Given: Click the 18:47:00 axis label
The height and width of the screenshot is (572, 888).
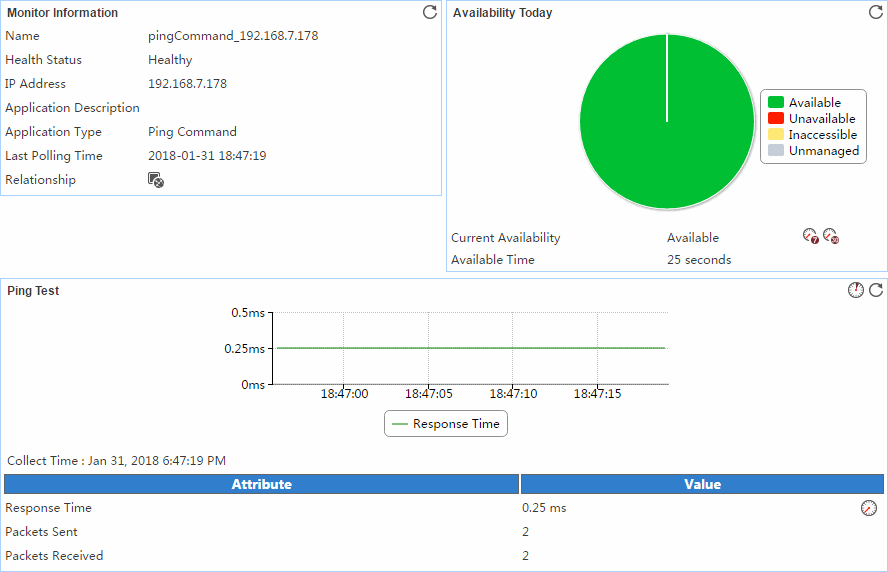Looking at the screenshot, I should pyautogui.click(x=344, y=394).
